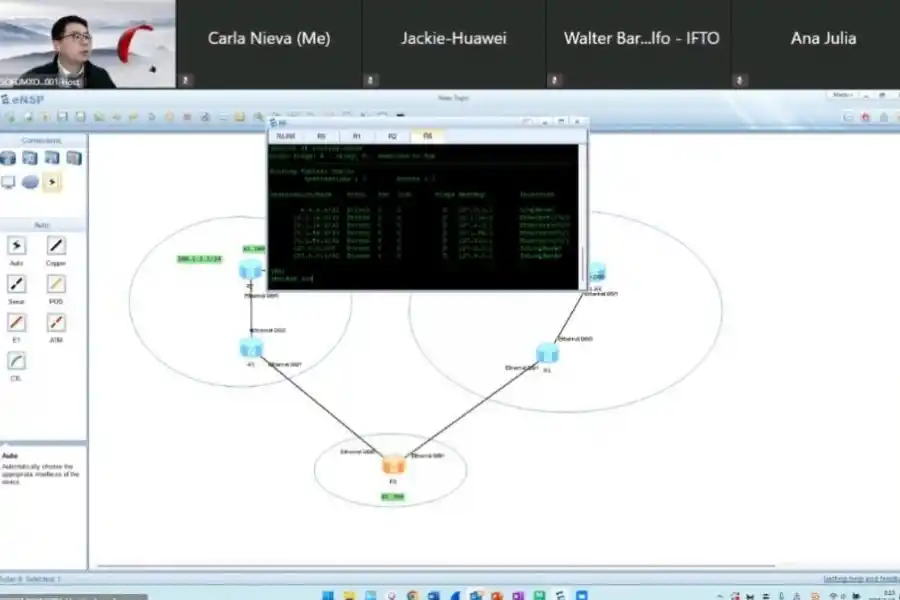This screenshot has height=600, width=900.
Task: Select the CTL cable tool
Action: click(x=17, y=361)
